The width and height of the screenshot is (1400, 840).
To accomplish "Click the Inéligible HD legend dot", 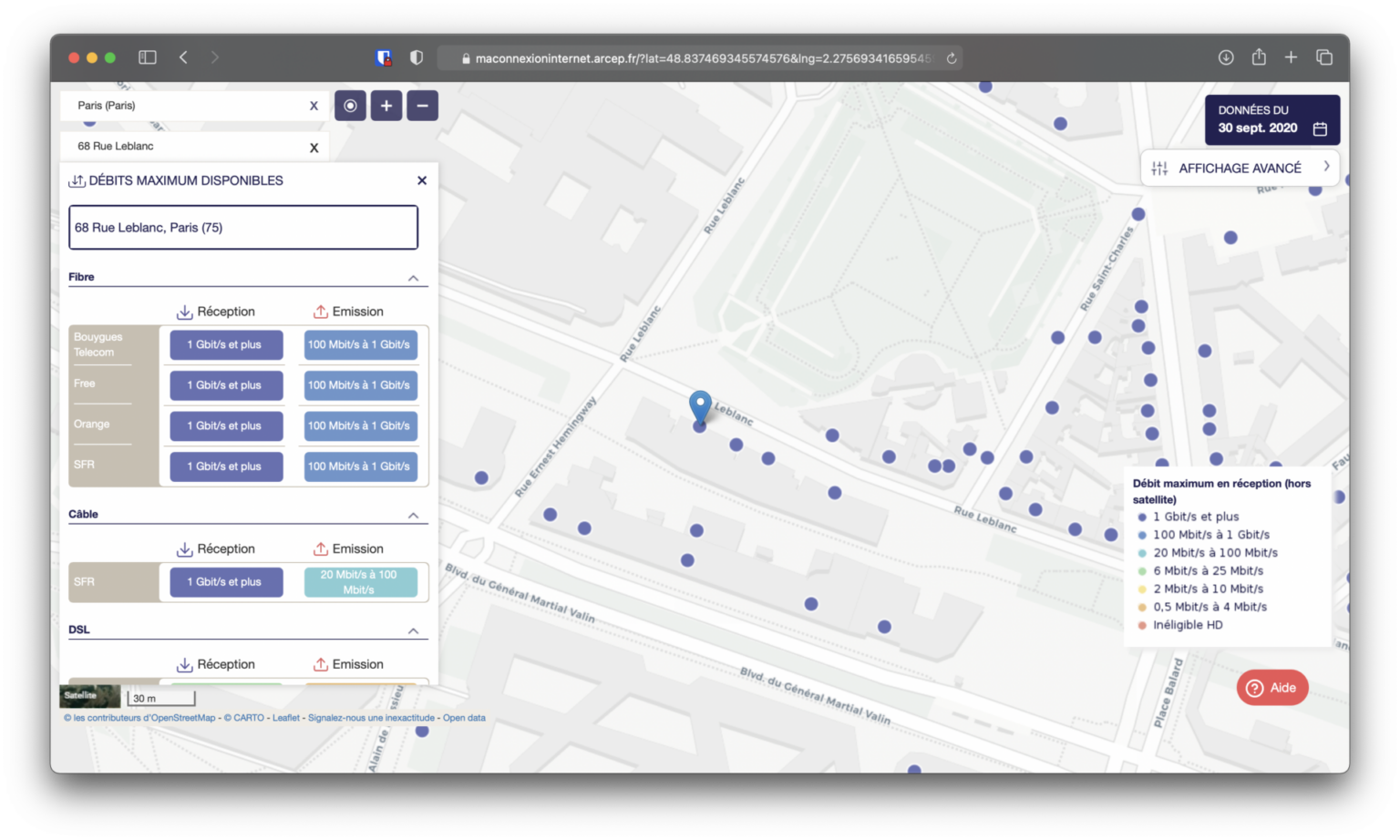I will click(x=1142, y=626).
